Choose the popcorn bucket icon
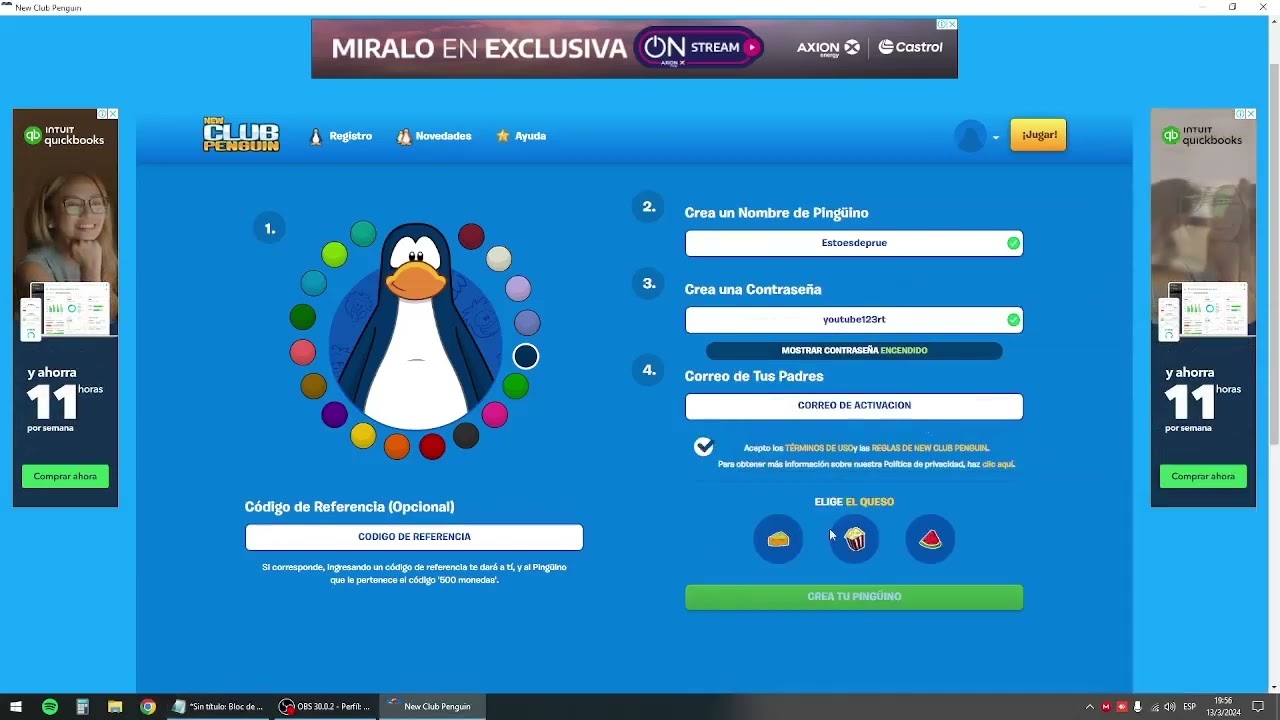This screenshot has height=720, width=1280. tap(855, 539)
